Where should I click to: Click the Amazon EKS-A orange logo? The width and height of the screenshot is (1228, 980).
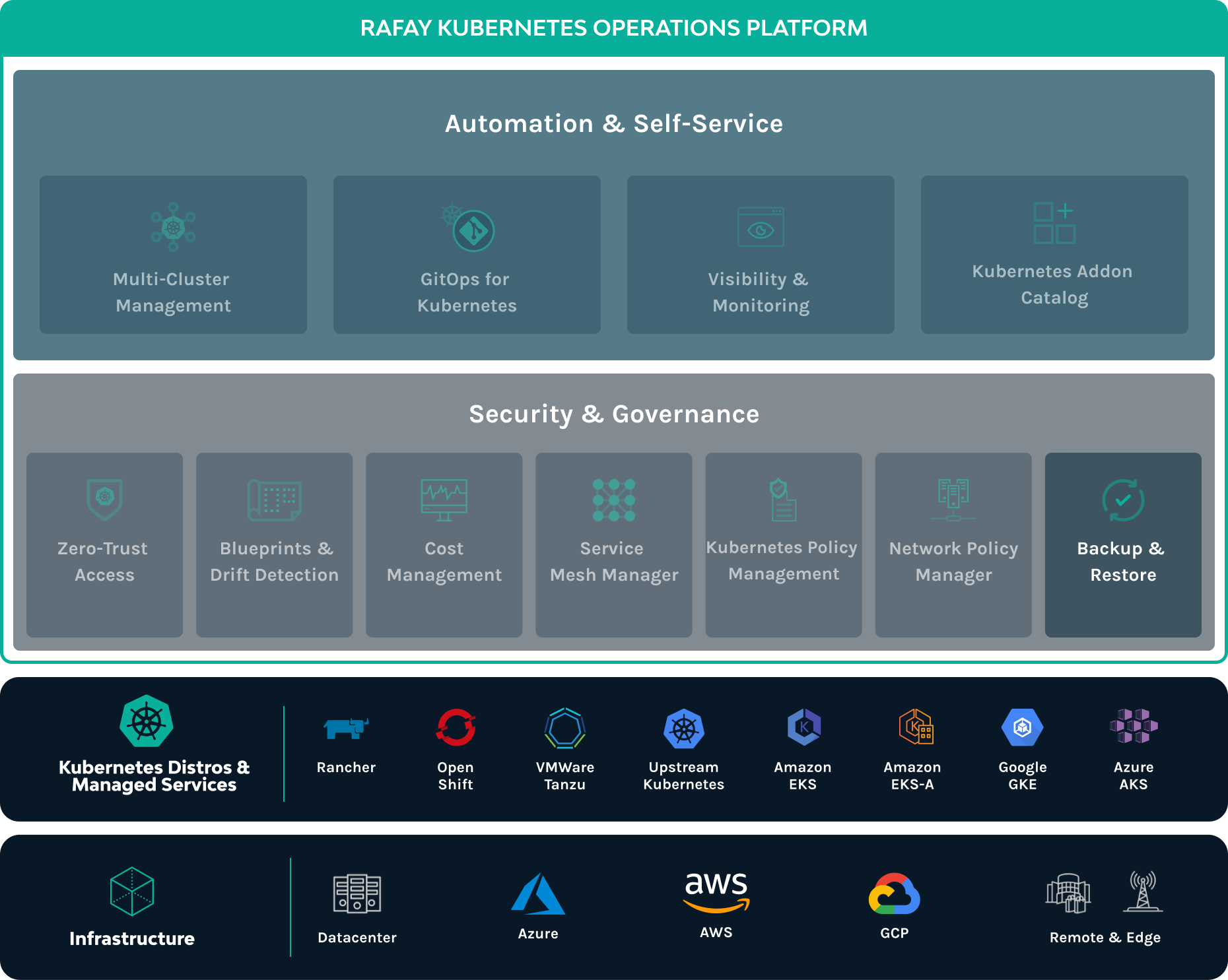click(x=916, y=727)
